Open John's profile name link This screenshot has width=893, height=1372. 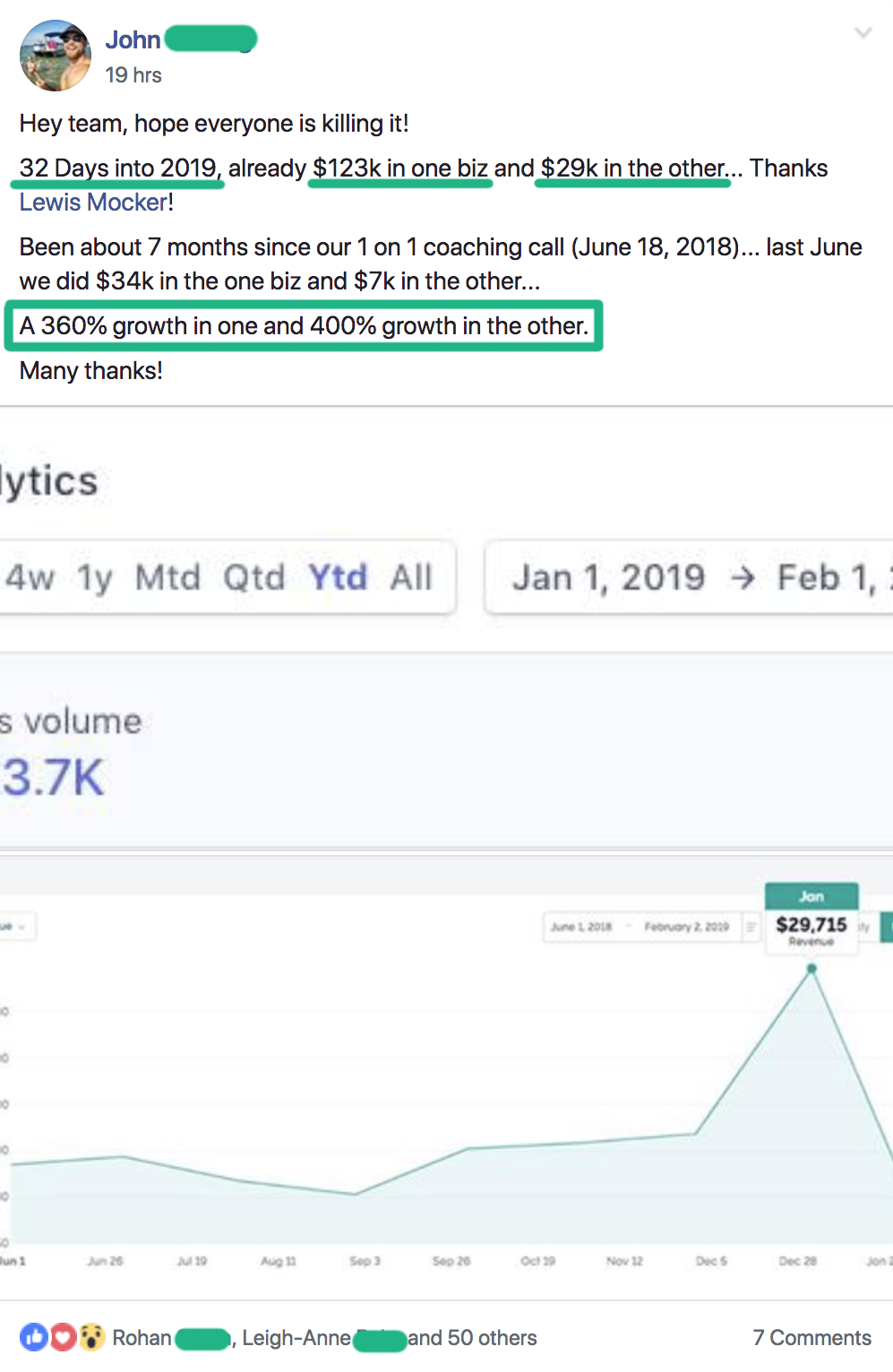pos(133,39)
